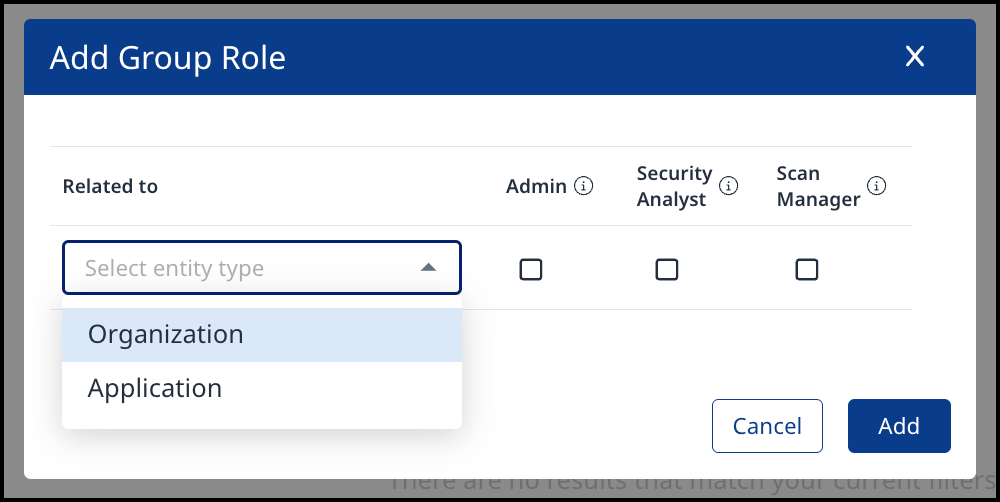The width and height of the screenshot is (1000, 502).
Task: Confirm with the Add button
Action: coord(898,426)
